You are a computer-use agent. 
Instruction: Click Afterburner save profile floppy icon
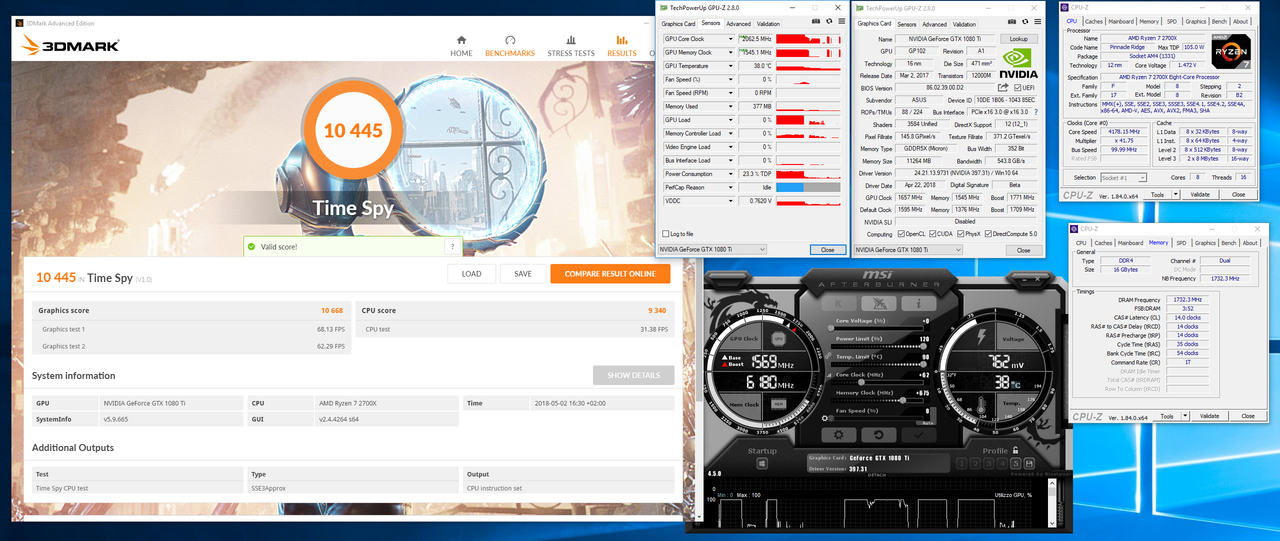tap(1029, 464)
